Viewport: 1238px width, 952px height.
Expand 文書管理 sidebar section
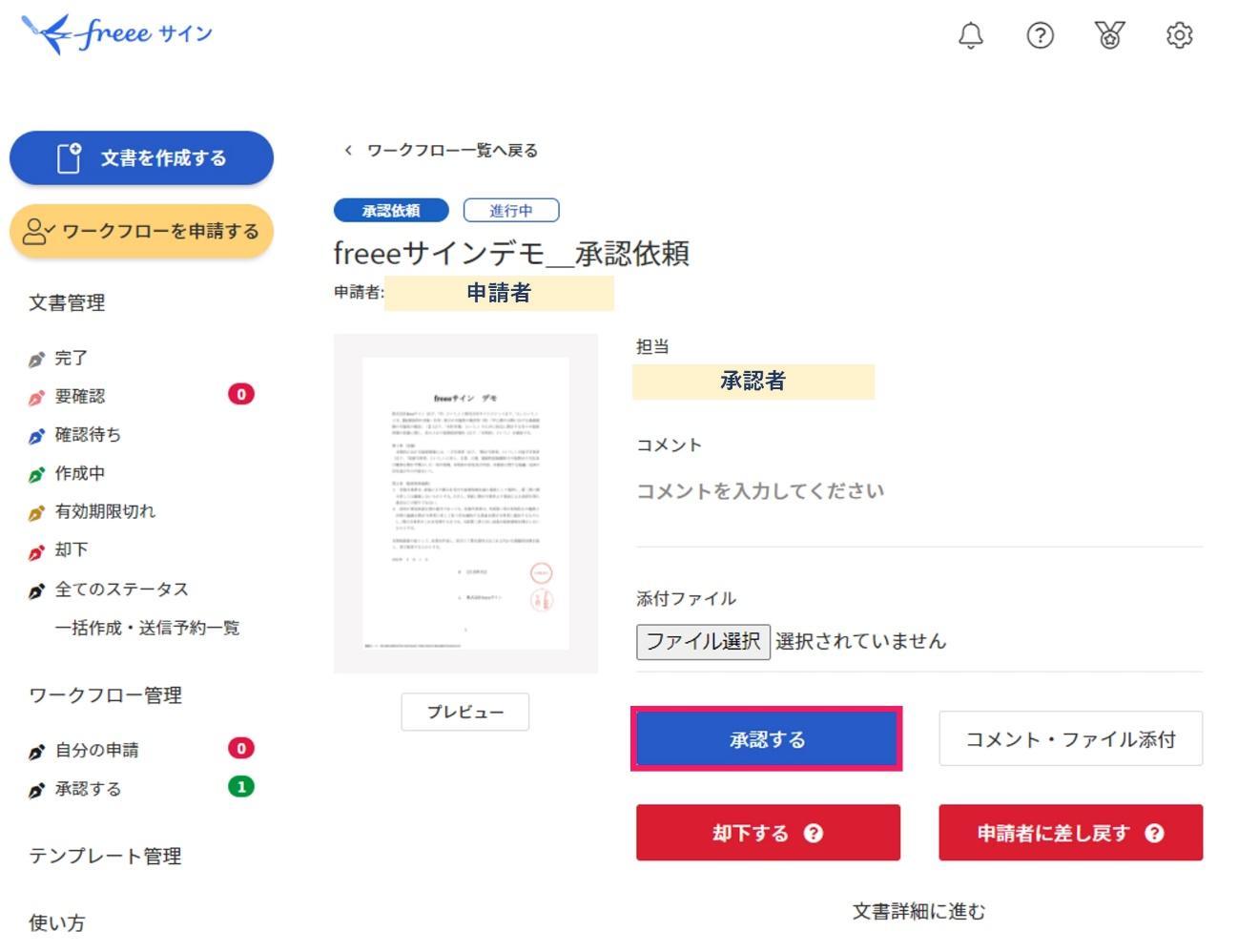[x=67, y=302]
